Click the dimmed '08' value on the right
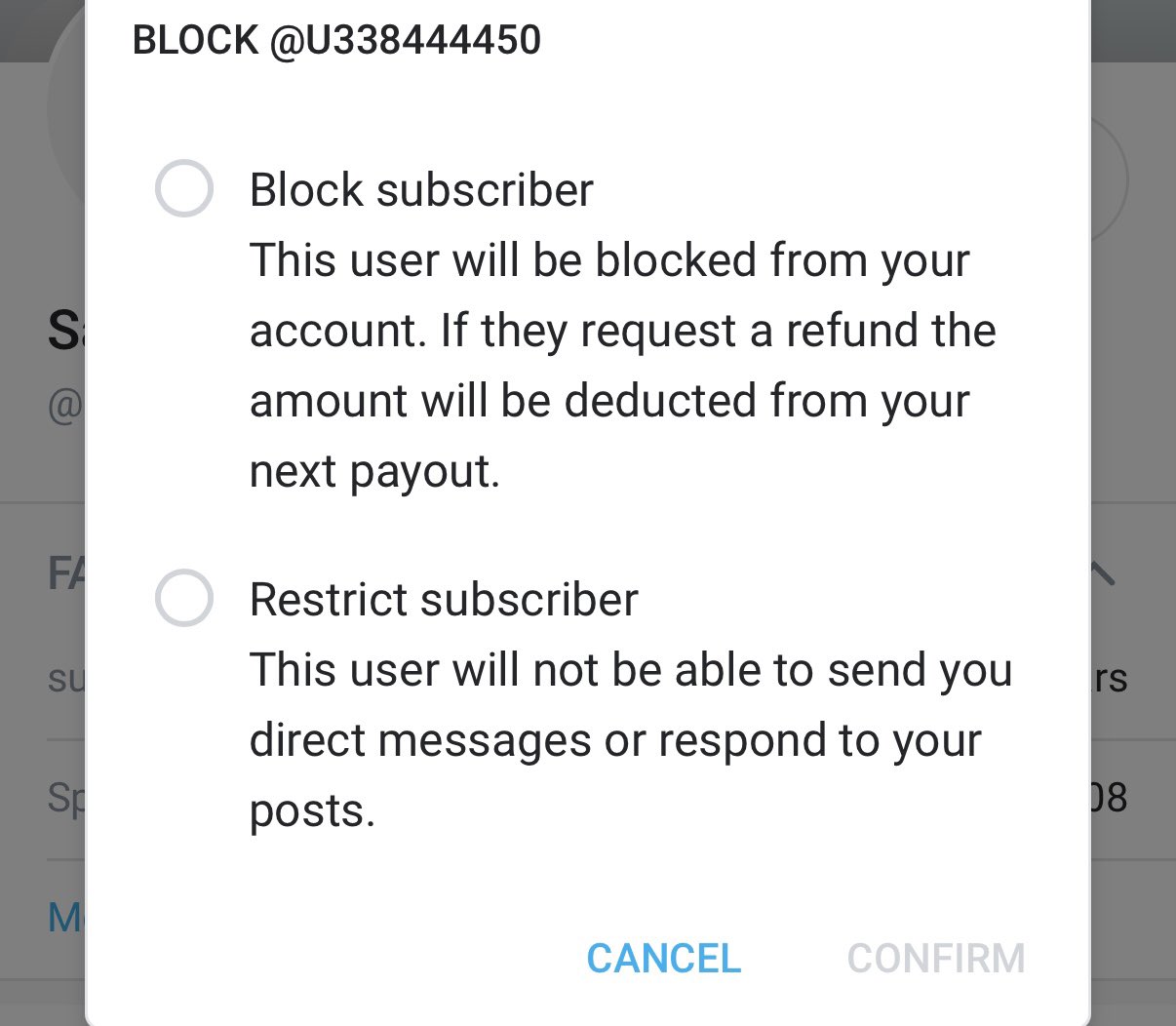This screenshot has height=1026, width=1176. (1110, 798)
